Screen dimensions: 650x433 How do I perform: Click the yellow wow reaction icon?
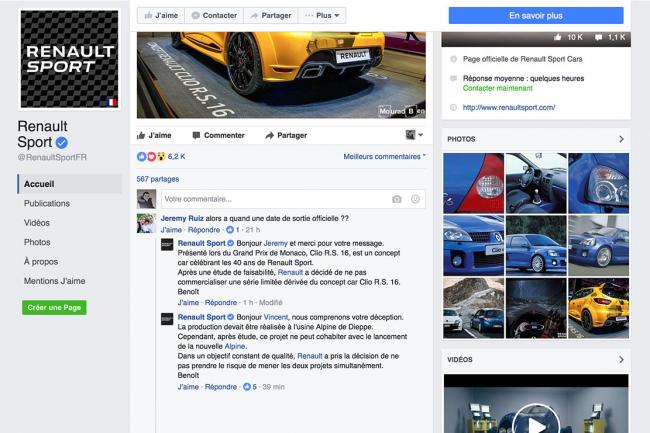pyautogui.click(x=161, y=157)
